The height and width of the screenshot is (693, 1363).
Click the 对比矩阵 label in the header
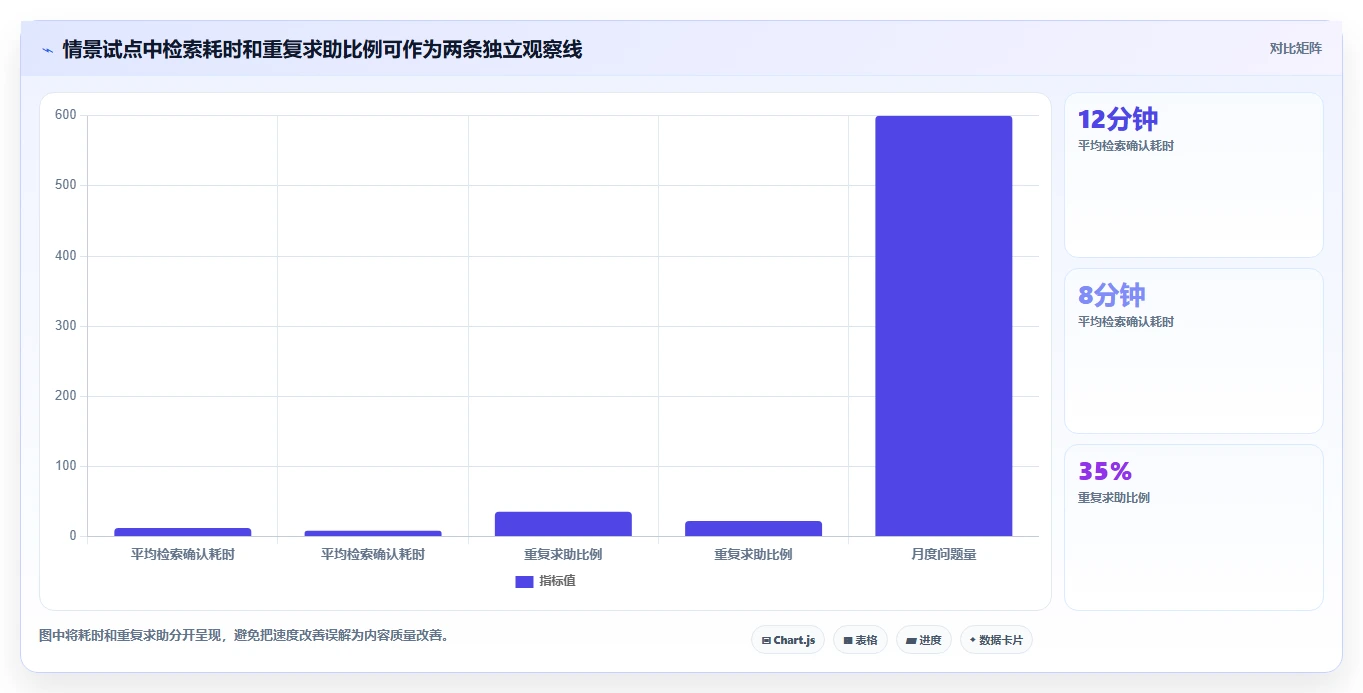tap(1296, 48)
